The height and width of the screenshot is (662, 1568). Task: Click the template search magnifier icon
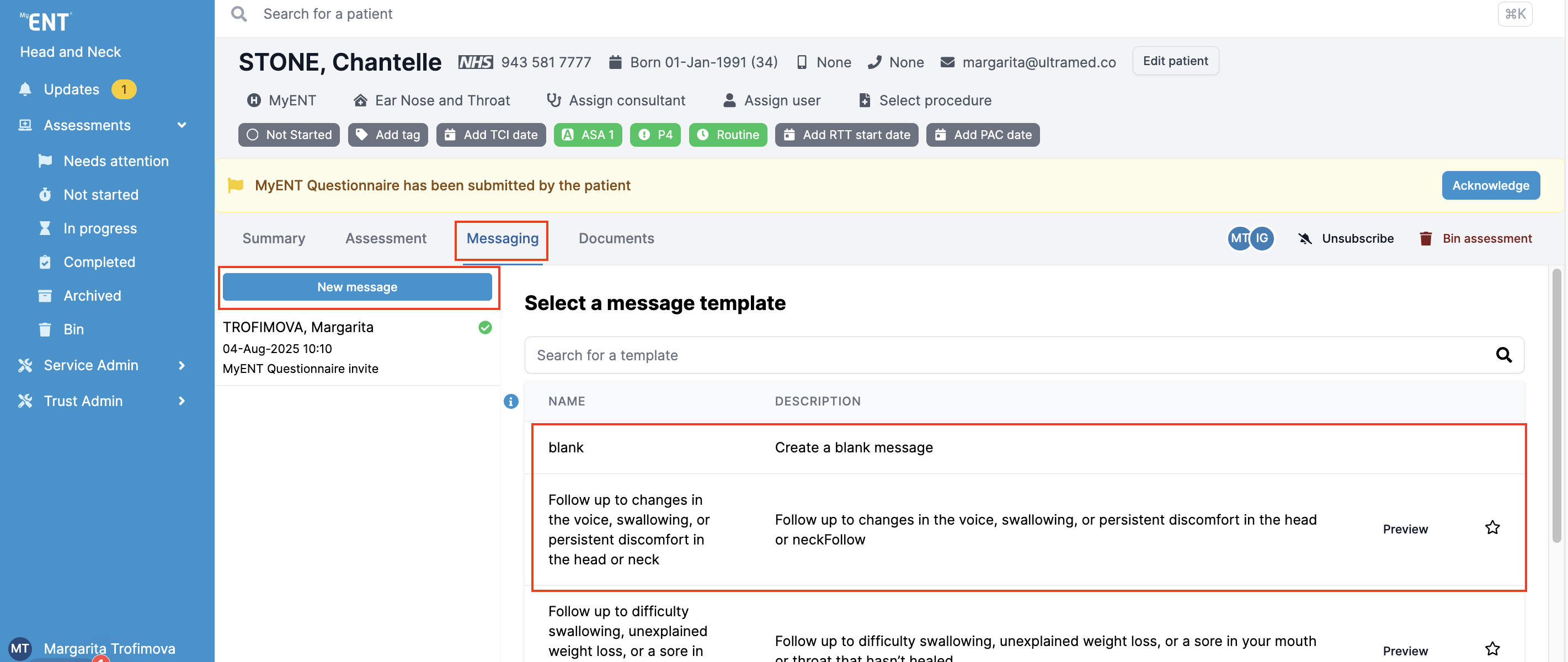tap(1503, 355)
